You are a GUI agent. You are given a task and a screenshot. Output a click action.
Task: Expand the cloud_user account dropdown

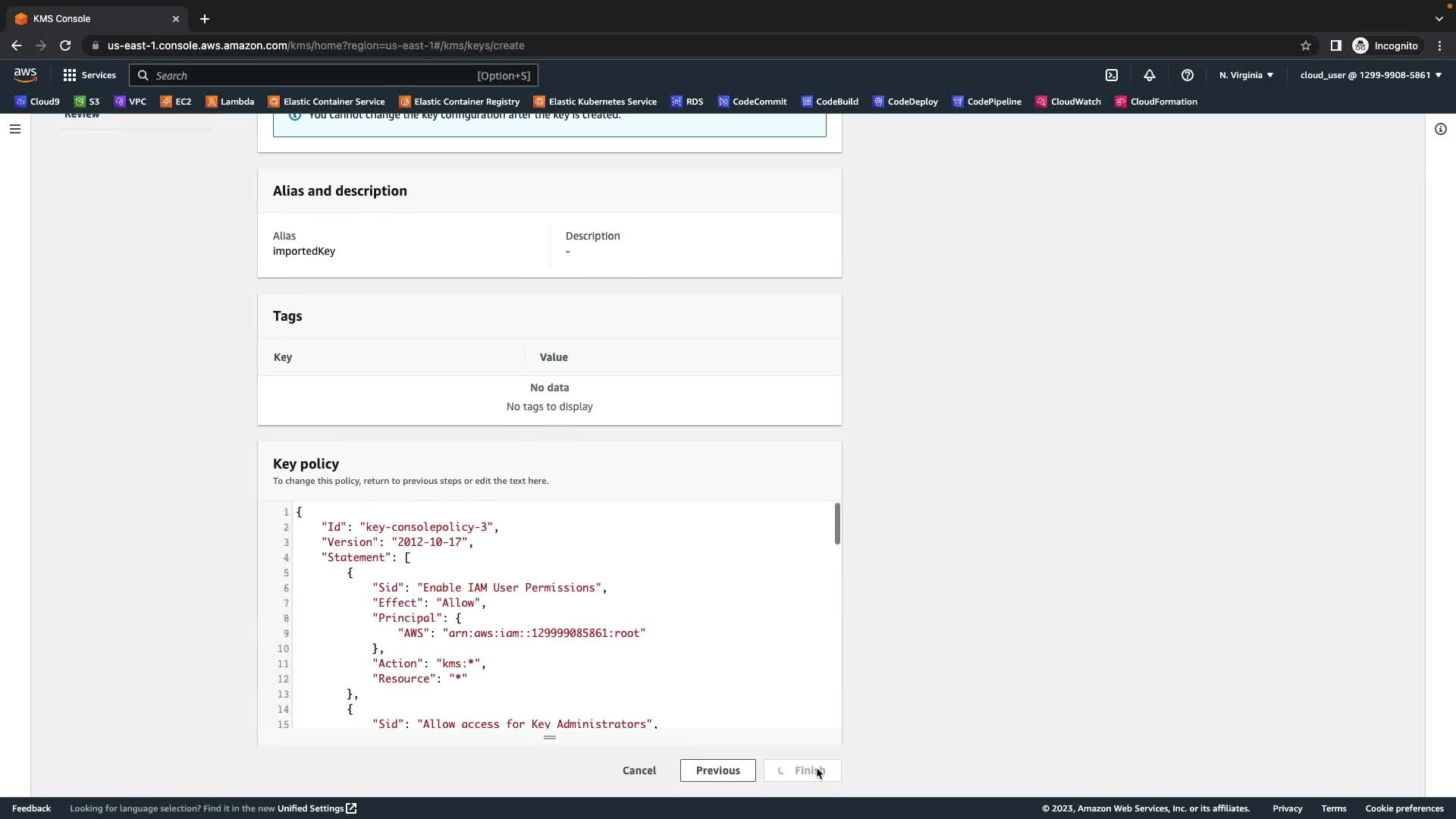(x=1370, y=75)
